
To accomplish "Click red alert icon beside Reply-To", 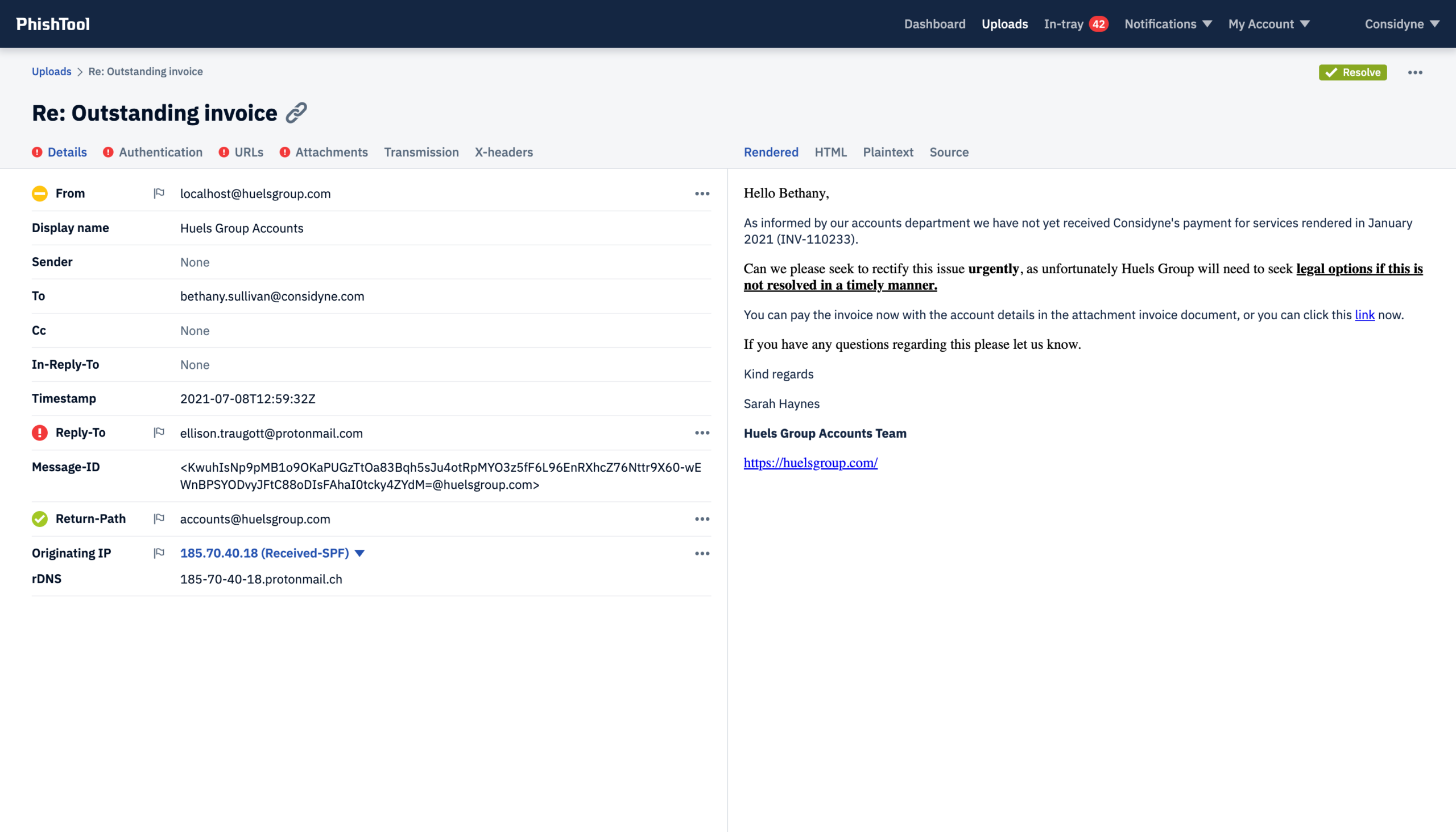I will pos(39,433).
